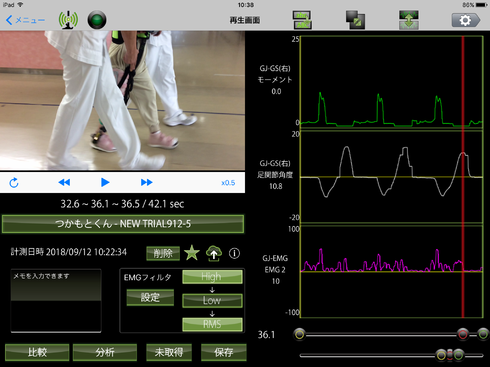The height and width of the screenshot is (367, 490).
Task: Tap the red playhead line on graph
Action: point(463,177)
